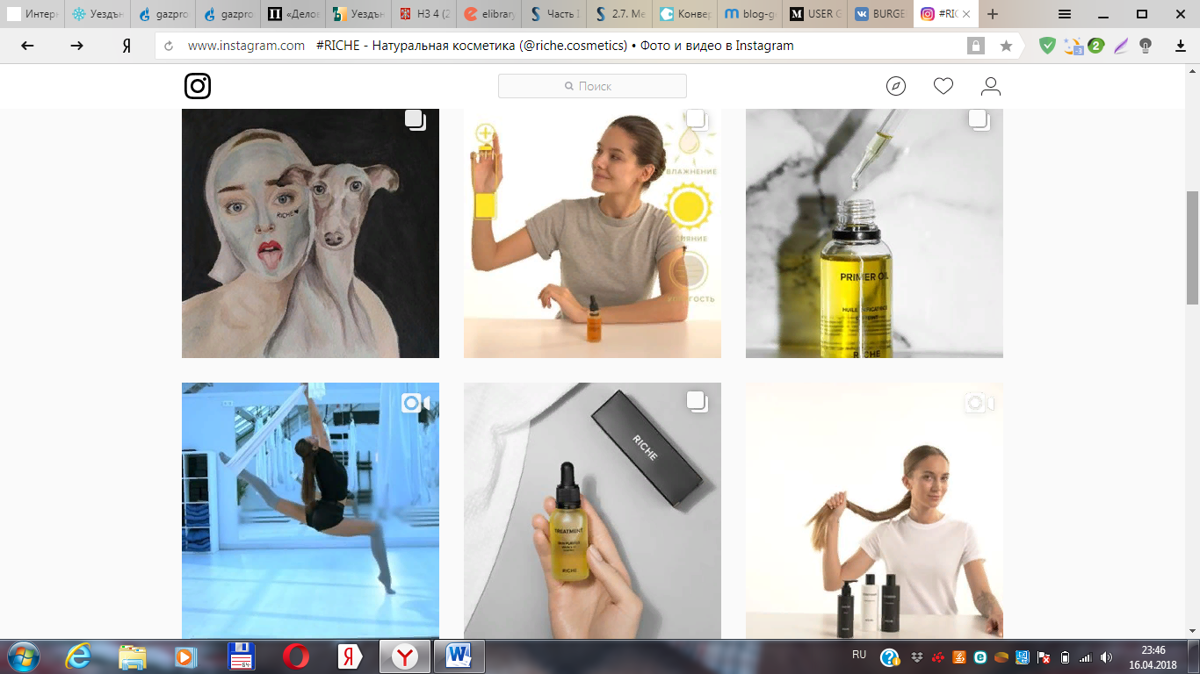
Task: Click the browser forward arrow
Action: 77,45
